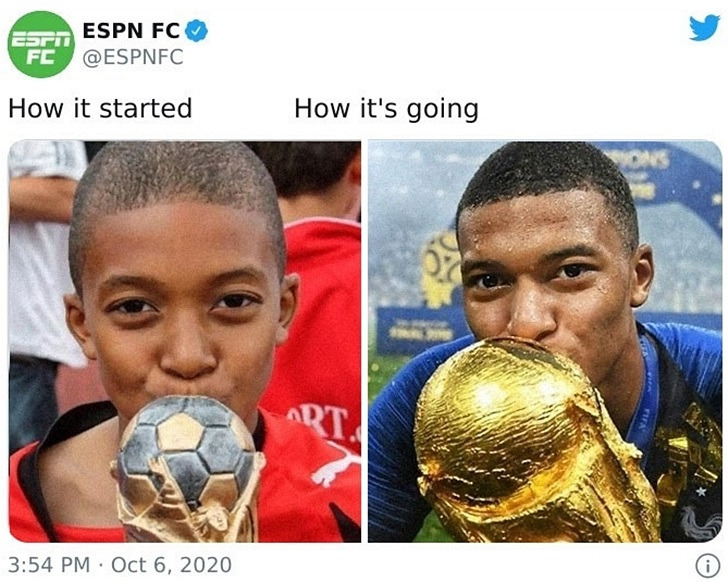Open the ESPN FC display name link
Screen dimensions: 728x582
coord(131,31)
